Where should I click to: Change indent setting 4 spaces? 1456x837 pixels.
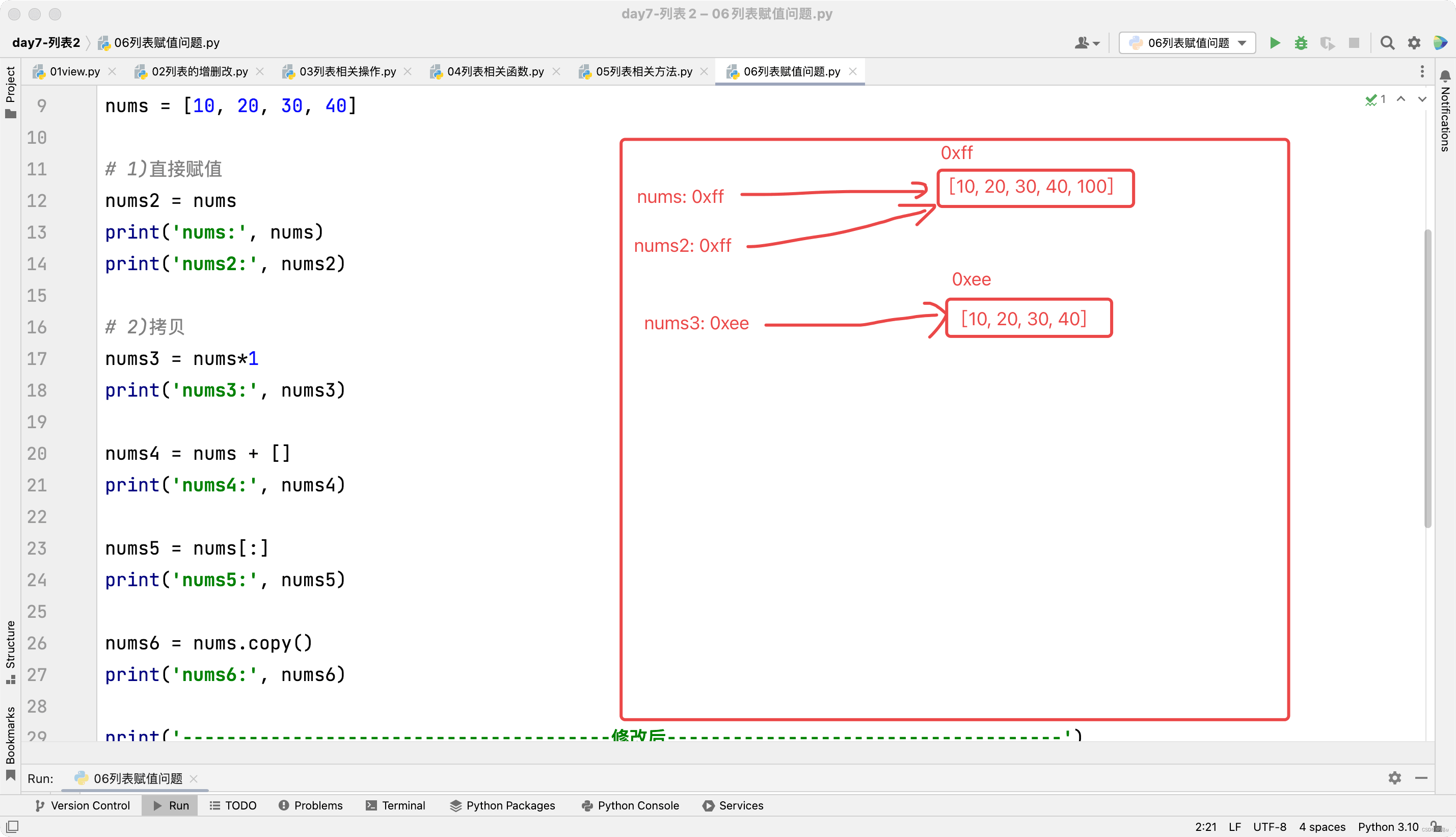[x=1322, y=827]
